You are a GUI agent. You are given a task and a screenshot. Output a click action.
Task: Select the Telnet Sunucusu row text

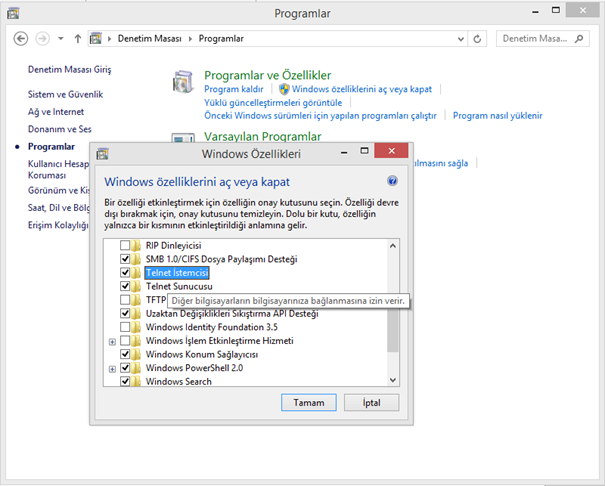(179, 286)
